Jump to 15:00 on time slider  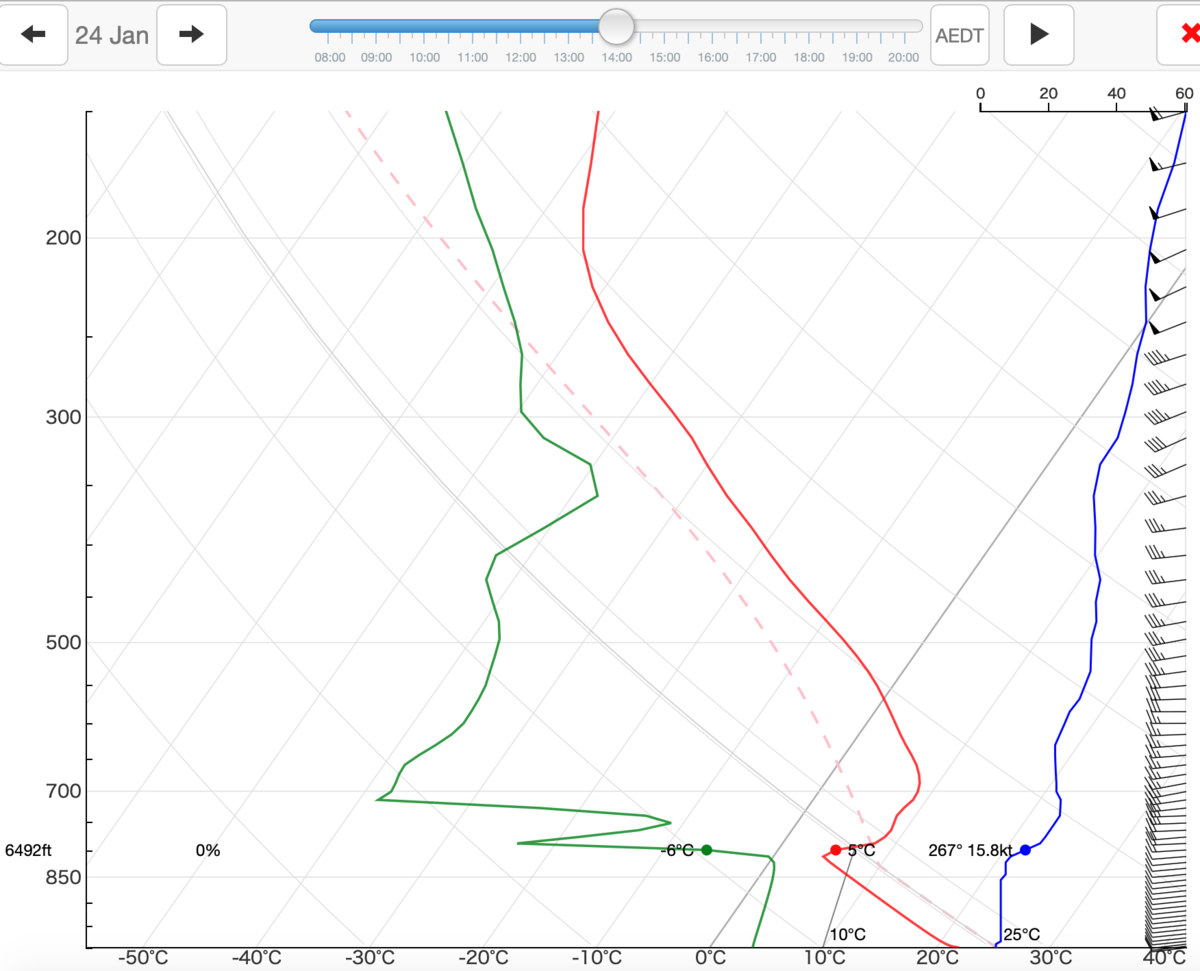click(x=665, y=58)
